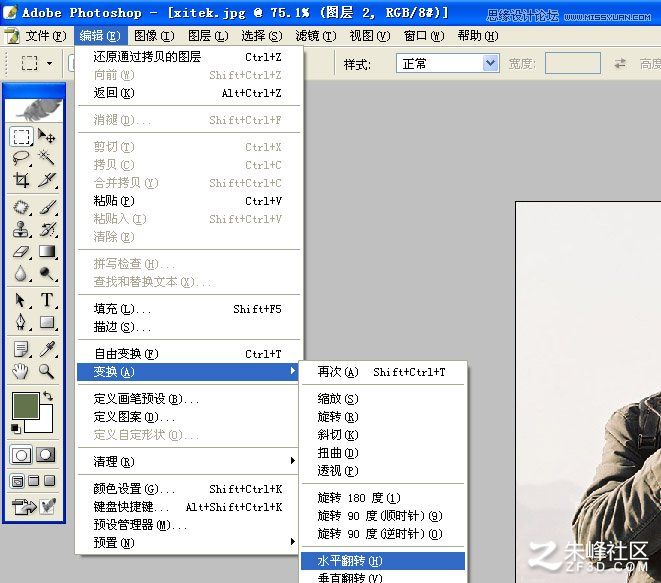Choose 粘贴(P) from edit menu
The width and height of the screenshot is (661, 583).
187,201
